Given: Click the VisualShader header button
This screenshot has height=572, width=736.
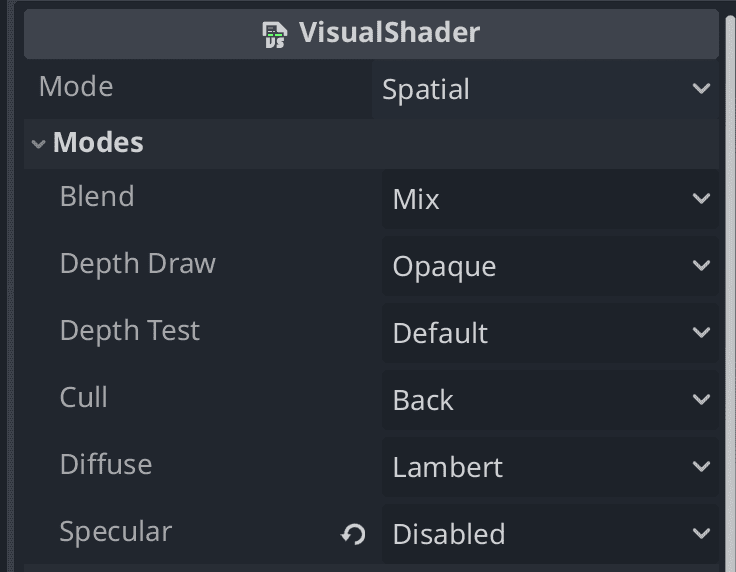Looking at the screenshot, I should (371, 34).
